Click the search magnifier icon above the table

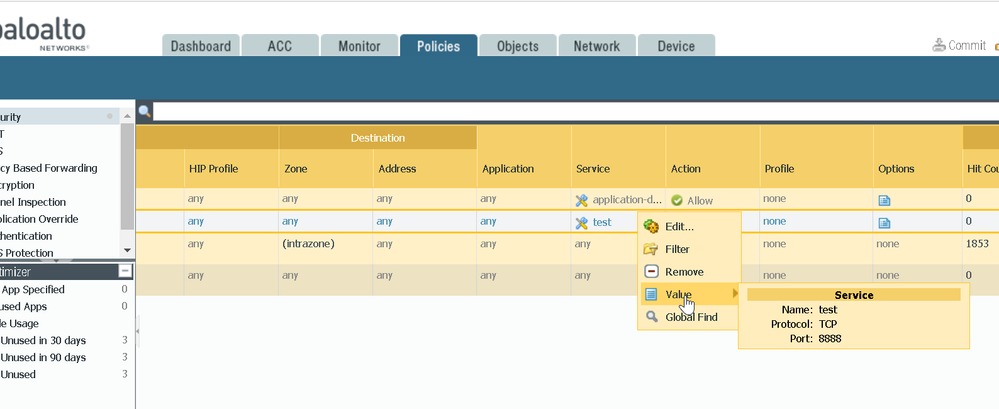(145, 112)
